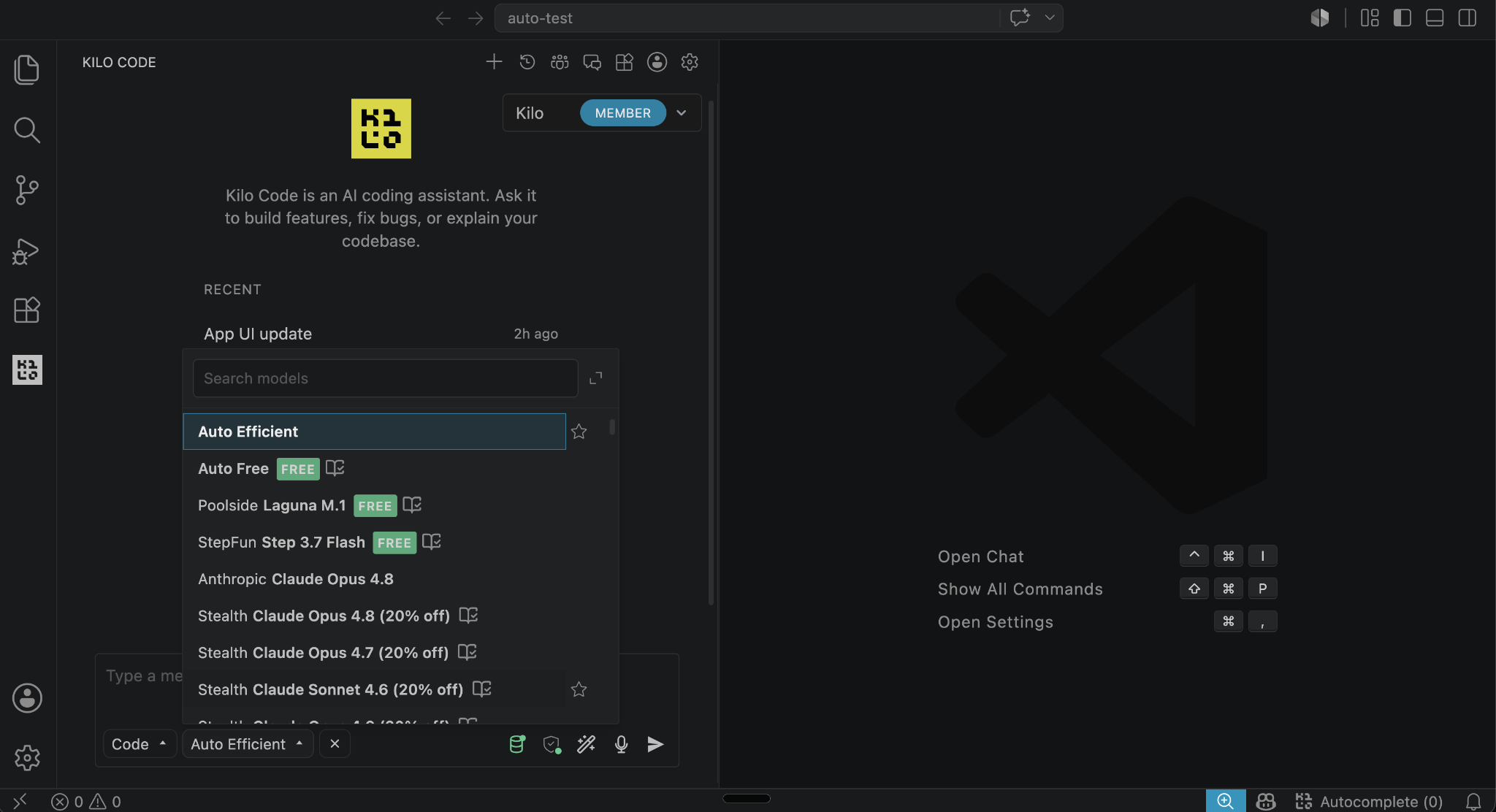The height and width of the screenshot is (812, 1496).
Task: Customize layout from title bar
Action: tap(1370, 18)
